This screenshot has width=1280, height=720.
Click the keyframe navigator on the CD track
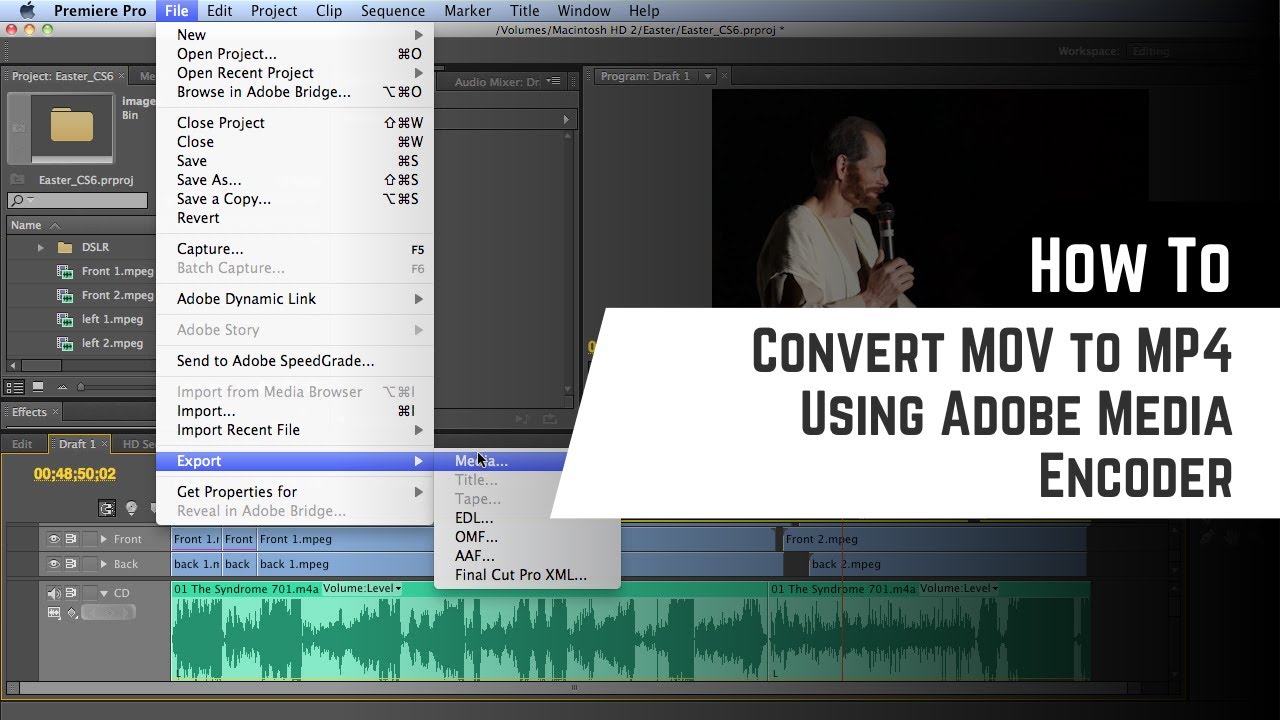click(x=107, y=612)
